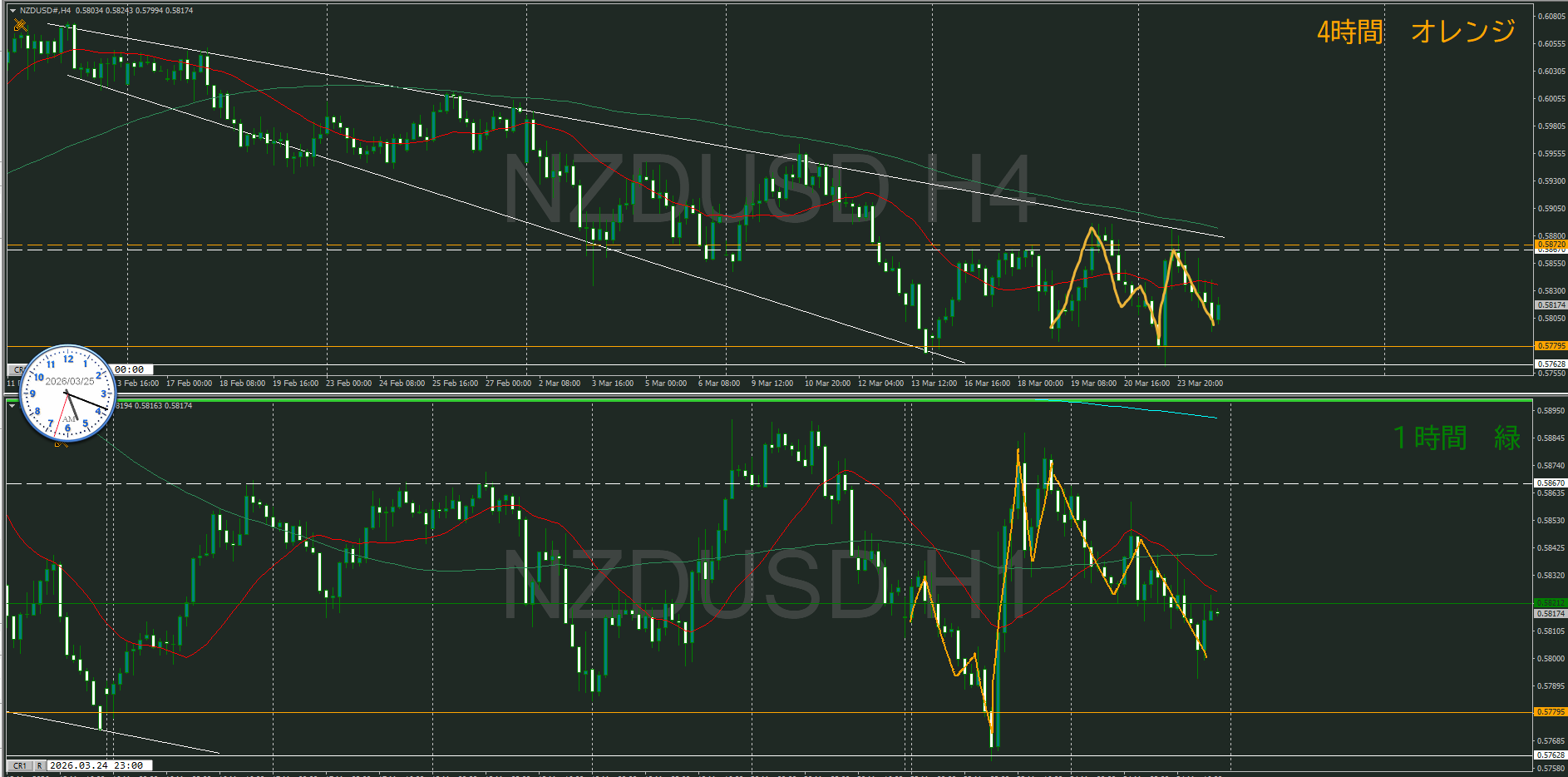Expand the NZDUSD H4 chart dropdown triangle
The width and height of the screenshot is (1568, 777).
click(12, 11)
